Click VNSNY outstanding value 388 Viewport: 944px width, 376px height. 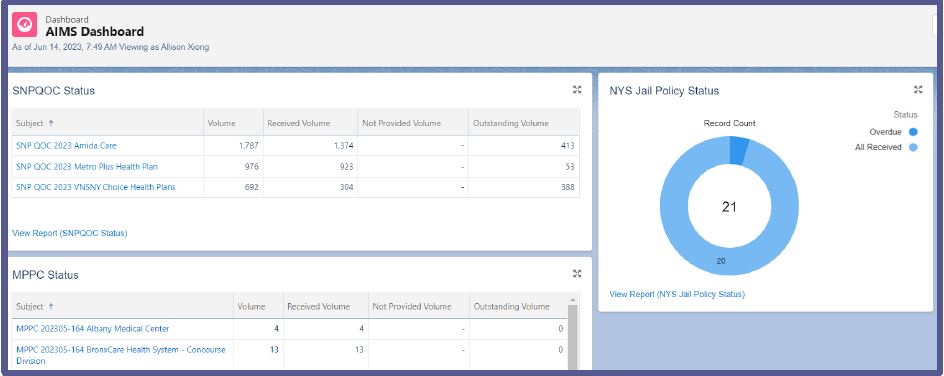[568, 187]
